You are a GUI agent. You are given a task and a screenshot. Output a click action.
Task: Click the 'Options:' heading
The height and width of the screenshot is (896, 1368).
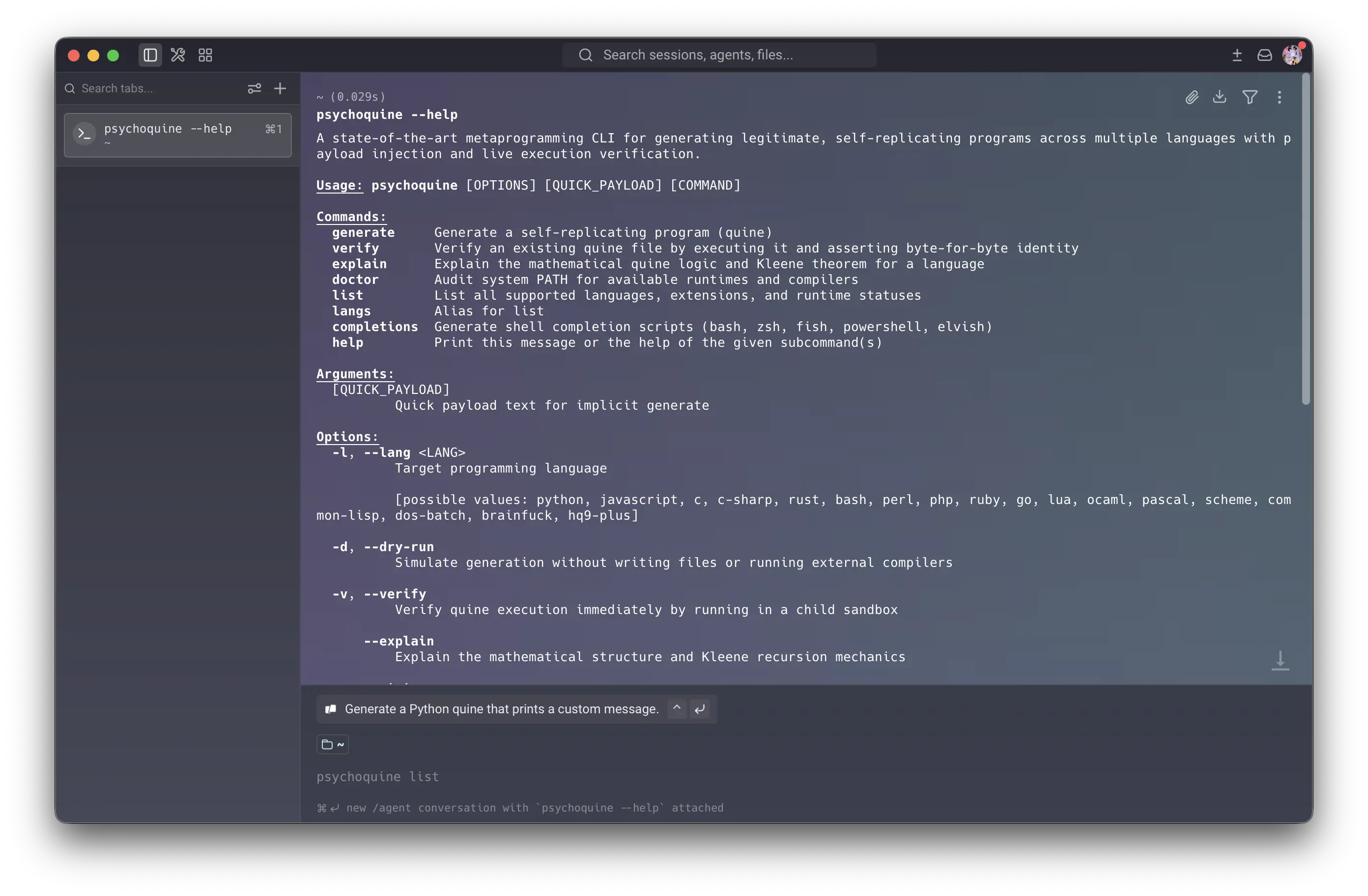[x=347, y=437]
